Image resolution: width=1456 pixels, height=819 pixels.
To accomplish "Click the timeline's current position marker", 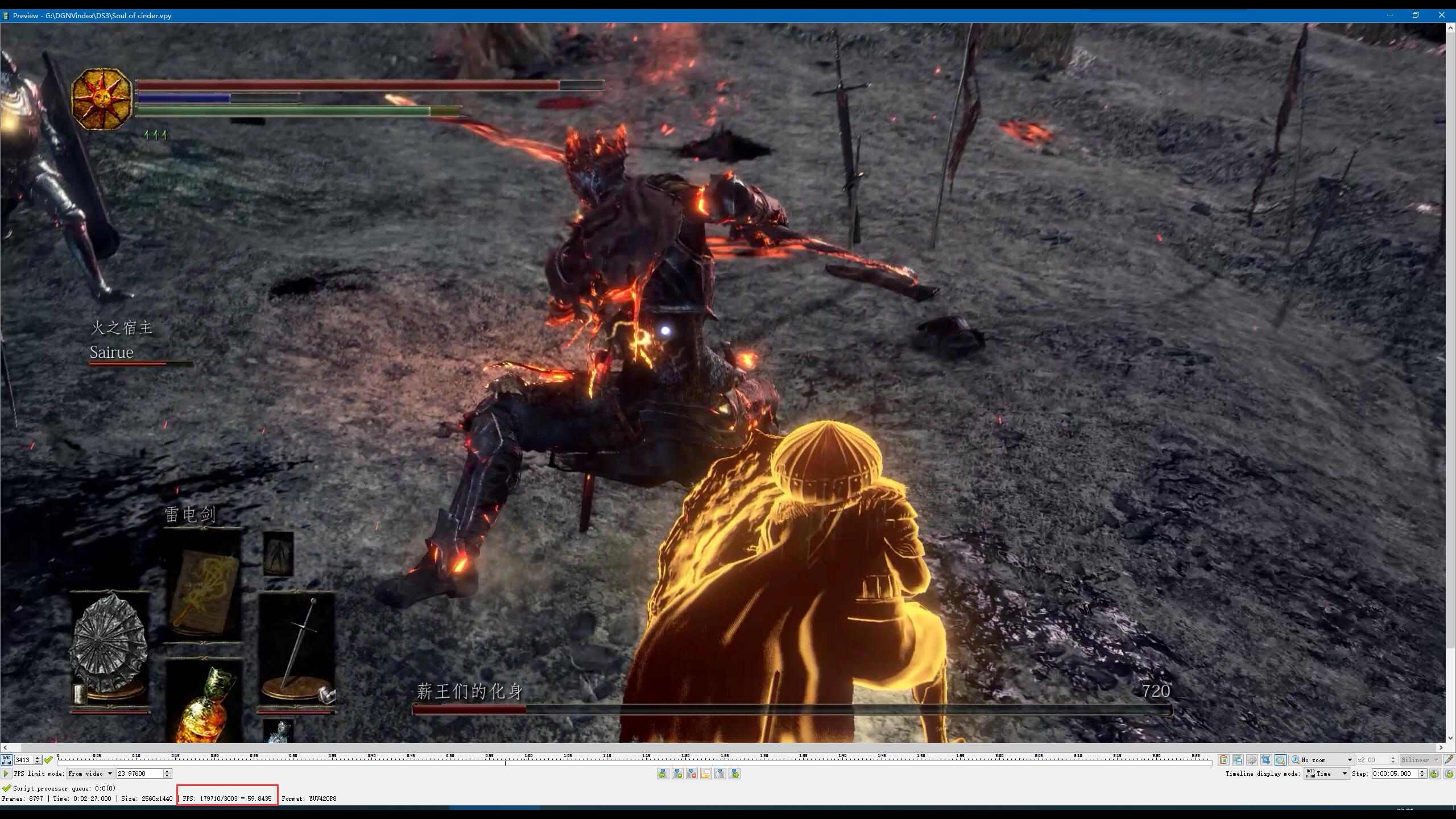I will 505,763.
